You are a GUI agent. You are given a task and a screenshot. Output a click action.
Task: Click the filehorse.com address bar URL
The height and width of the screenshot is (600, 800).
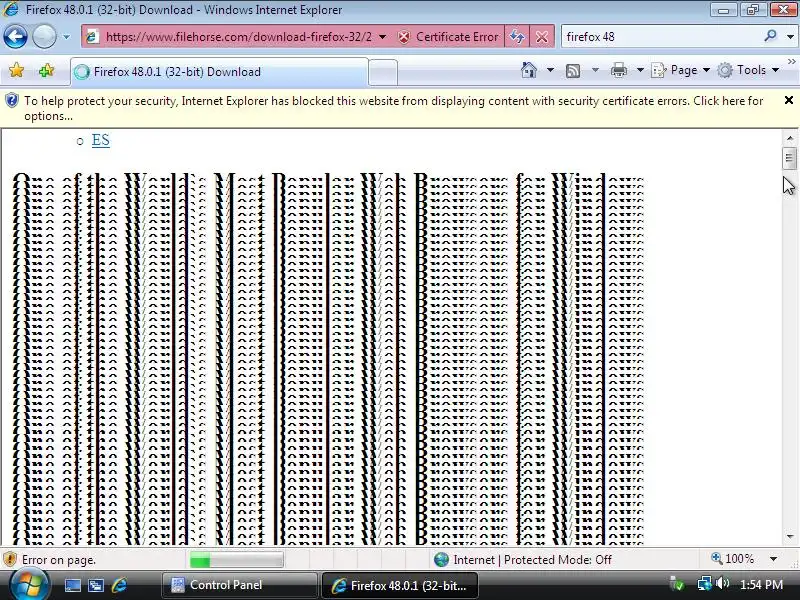[x=238, y=37]
